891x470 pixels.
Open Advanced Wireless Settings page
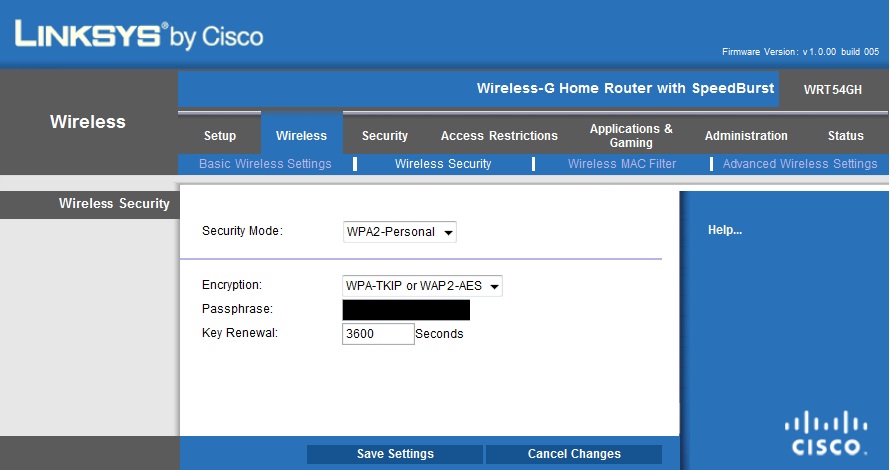coord(800,164)
